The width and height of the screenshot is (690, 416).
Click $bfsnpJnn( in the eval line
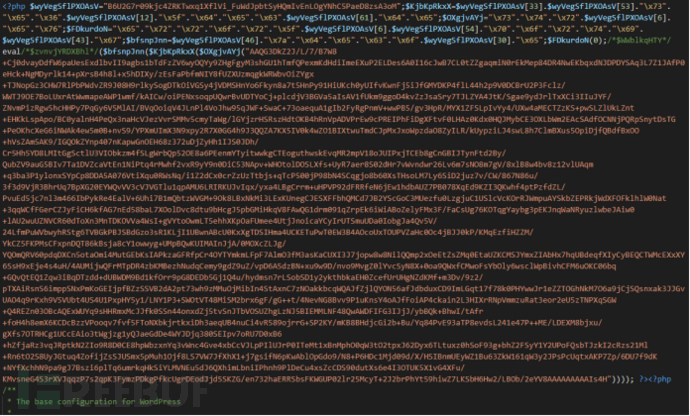124,52
